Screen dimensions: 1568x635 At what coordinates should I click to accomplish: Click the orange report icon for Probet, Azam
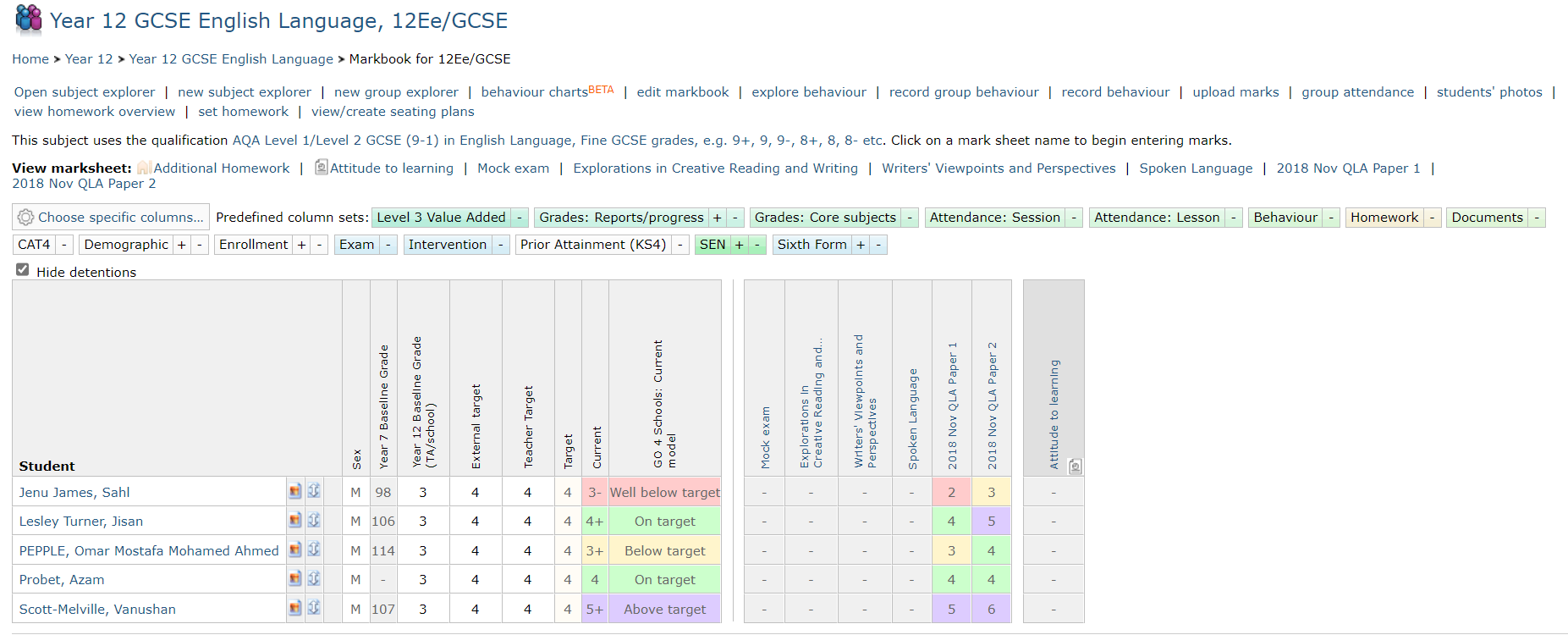[x=295, y=578]
